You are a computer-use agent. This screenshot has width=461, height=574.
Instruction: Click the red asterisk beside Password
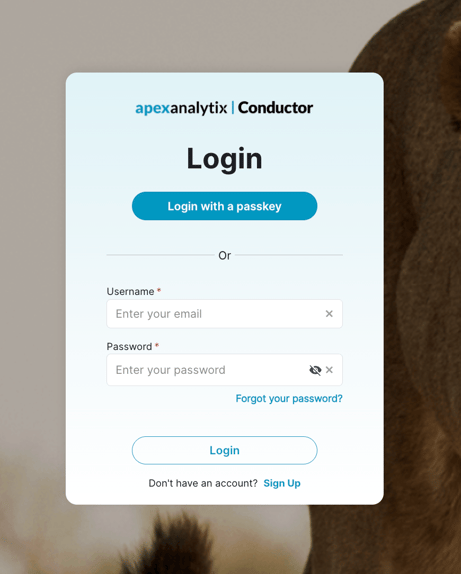157,345
